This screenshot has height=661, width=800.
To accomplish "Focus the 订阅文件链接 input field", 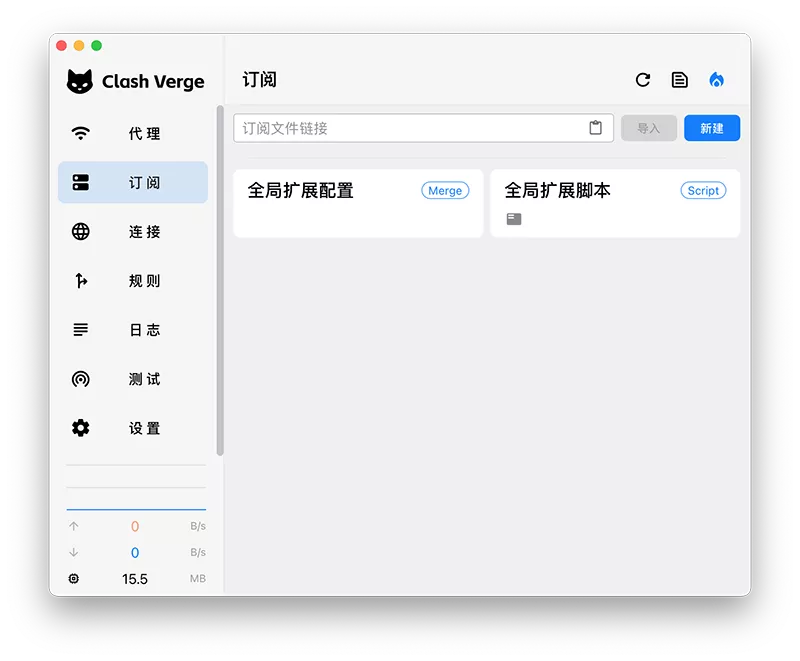I will pos(423,128).
